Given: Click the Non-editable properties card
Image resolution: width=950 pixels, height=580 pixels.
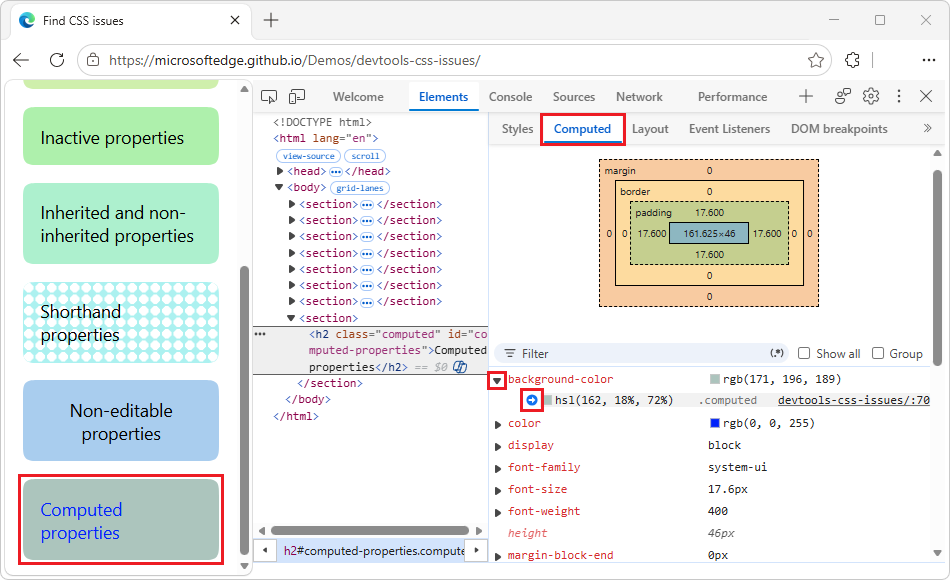Looking at the screenshot, I should (x=121, y=421).
